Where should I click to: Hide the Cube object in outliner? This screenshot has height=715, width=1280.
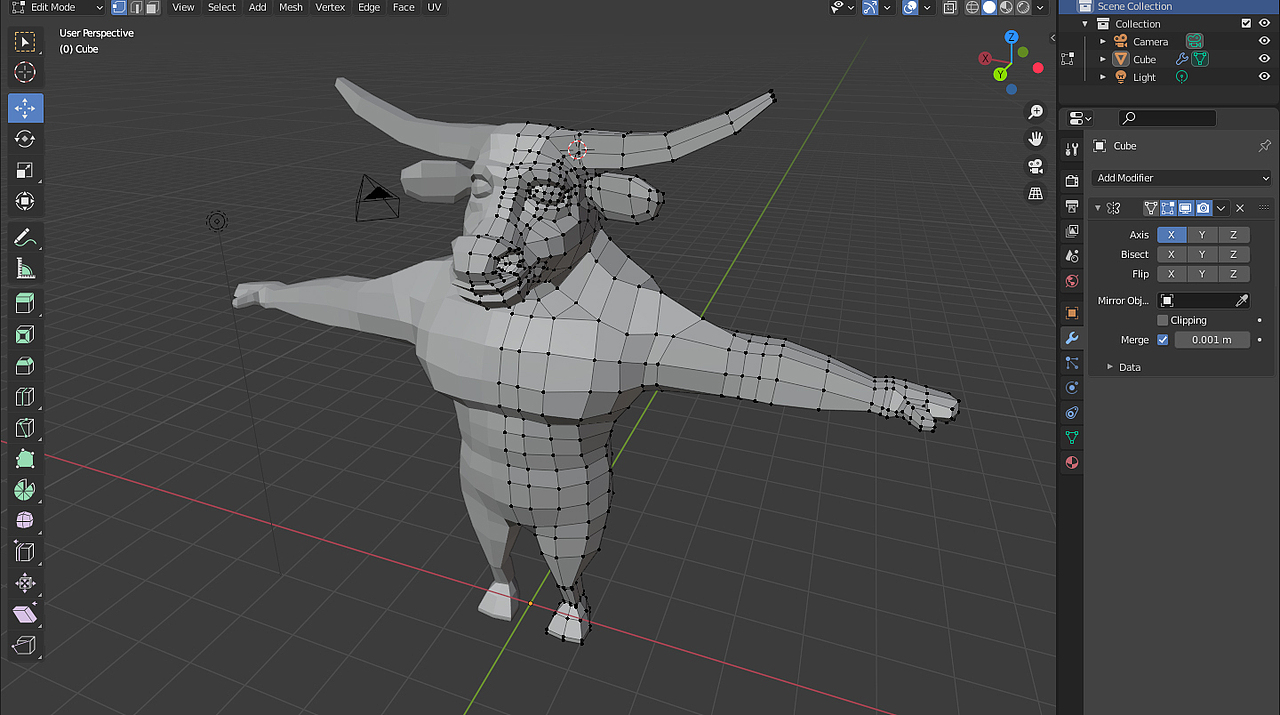(1264, 59)
